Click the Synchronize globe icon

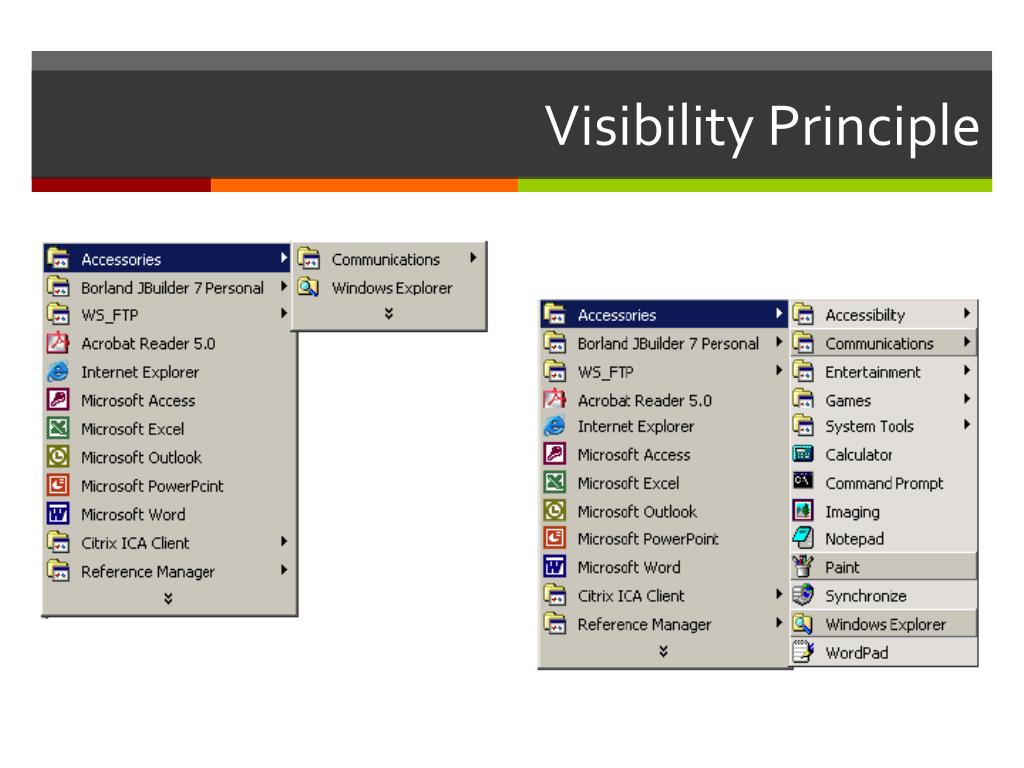pyautogui.click(x=803, y=595)
